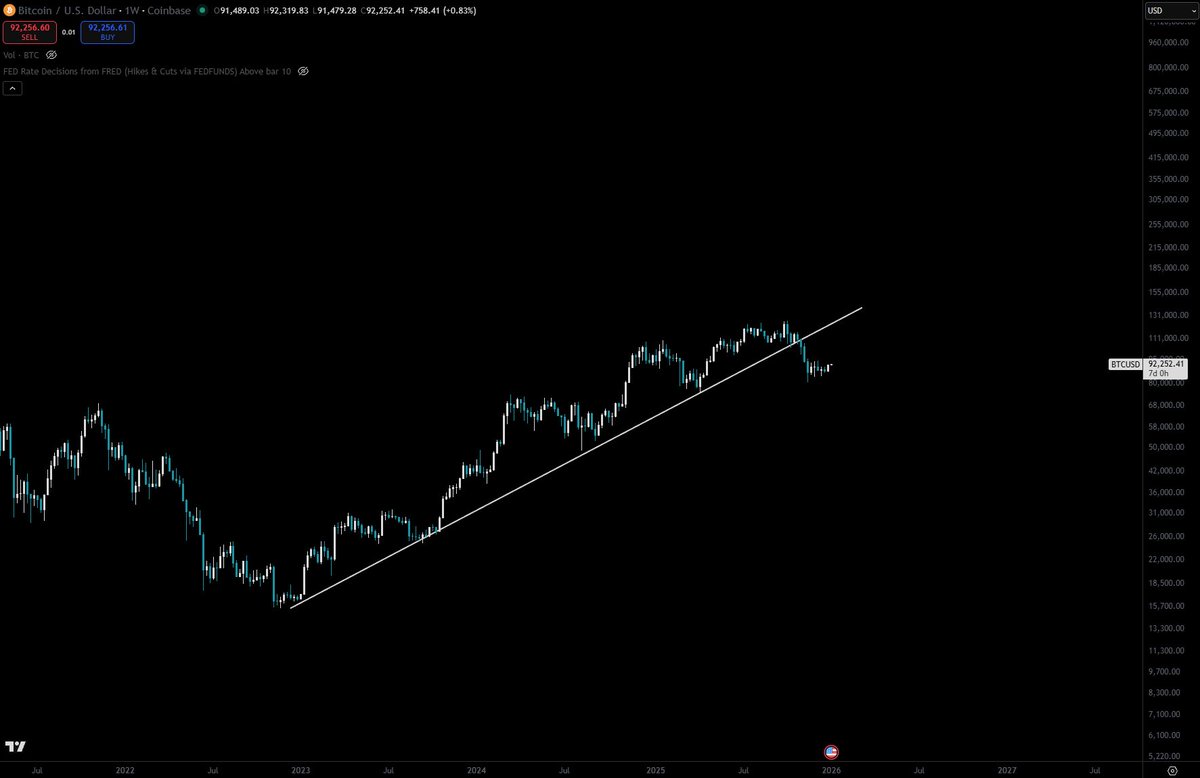Click the Bitcoin symbol logo icon

(x=9, y=10)
